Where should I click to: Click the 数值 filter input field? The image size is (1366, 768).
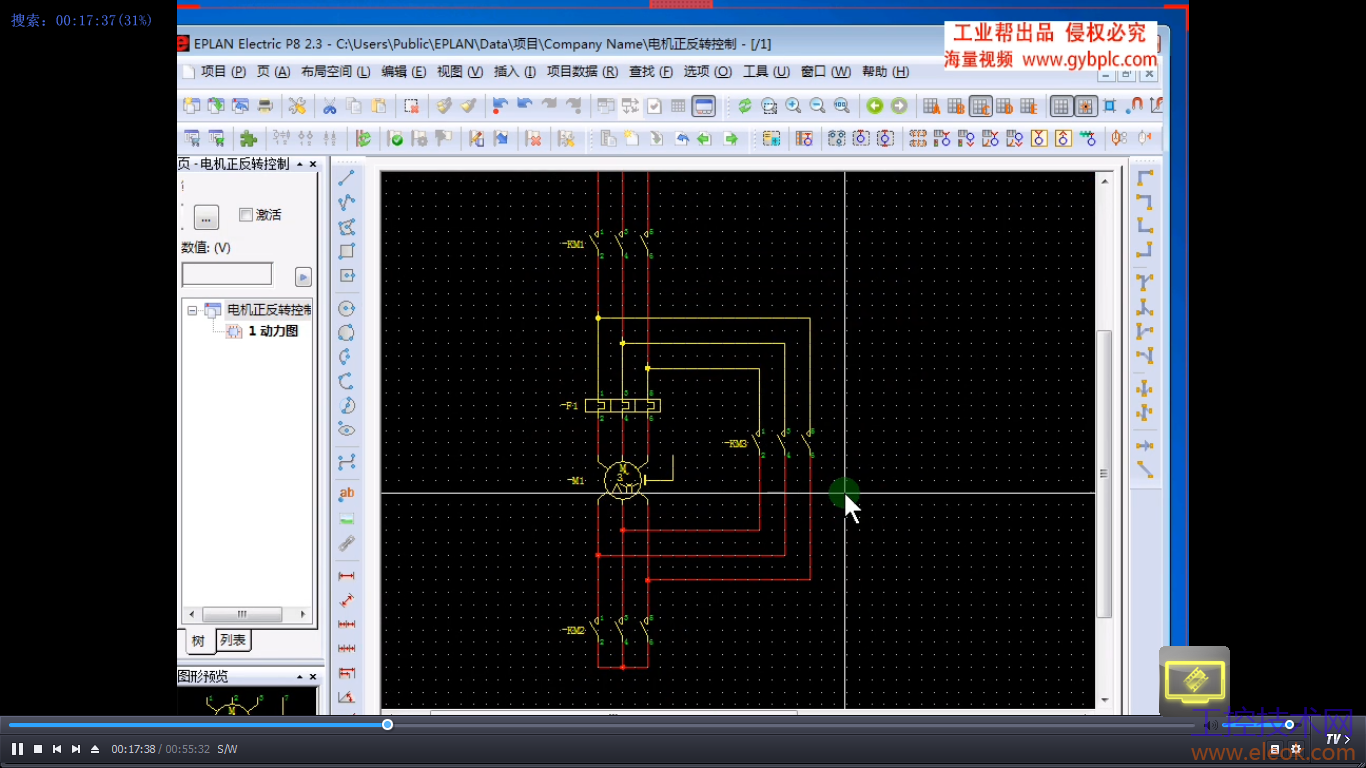tap(227, 274)
